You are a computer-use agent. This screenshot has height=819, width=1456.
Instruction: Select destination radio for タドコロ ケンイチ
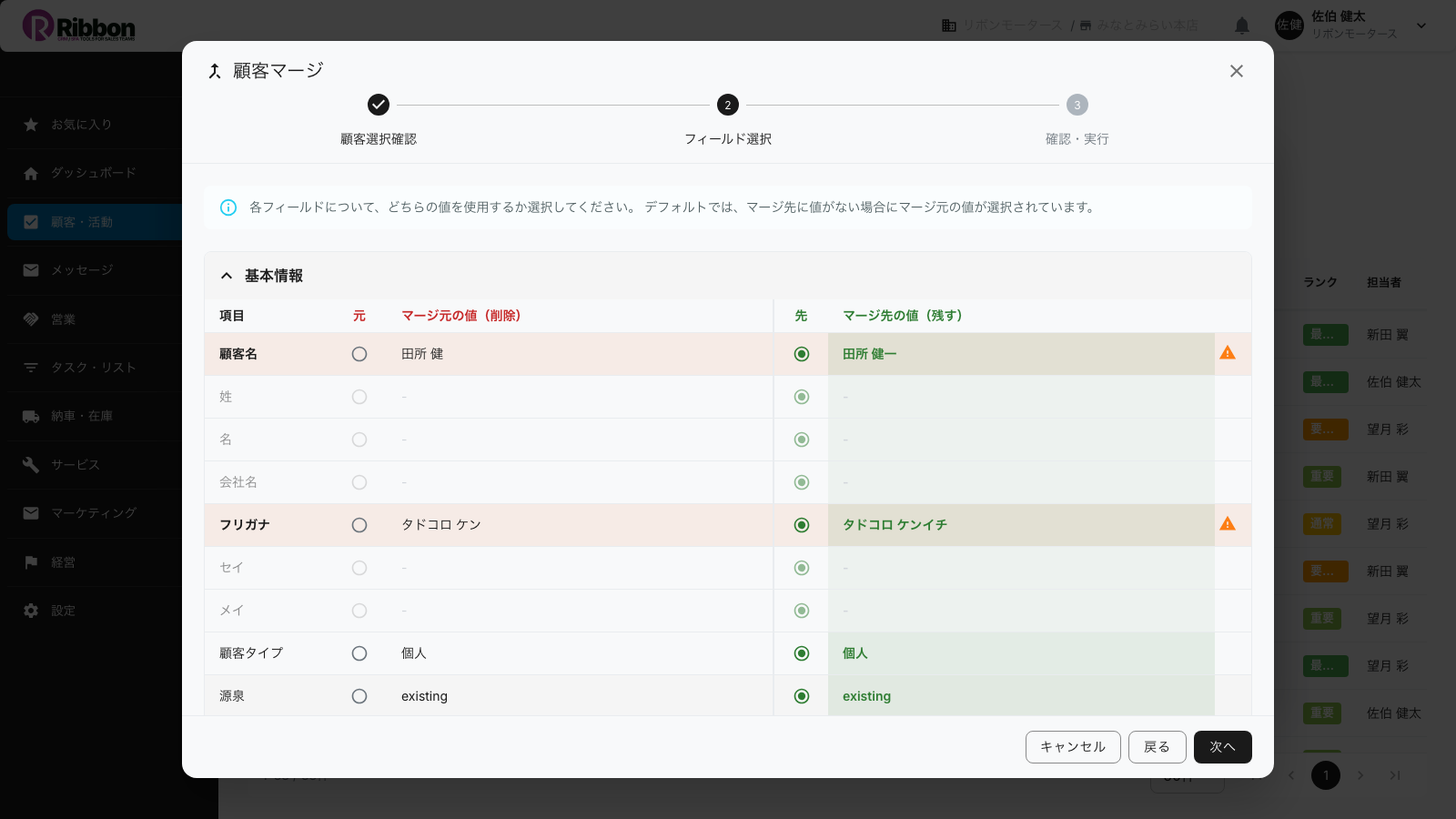point(802,525)
